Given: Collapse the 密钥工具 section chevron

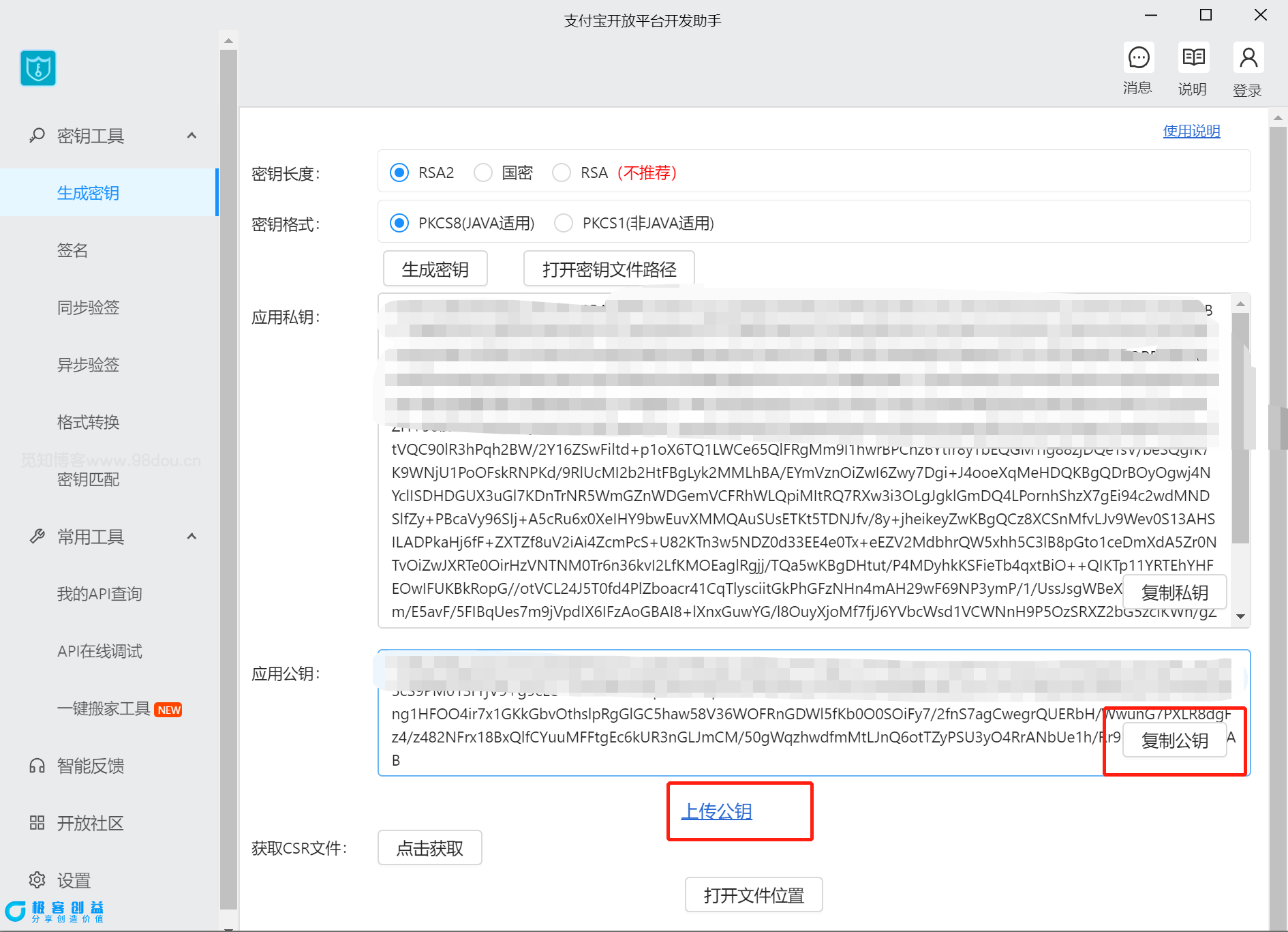Looking at the screenshot, I should pyautogui.click(x=192, y=136).
